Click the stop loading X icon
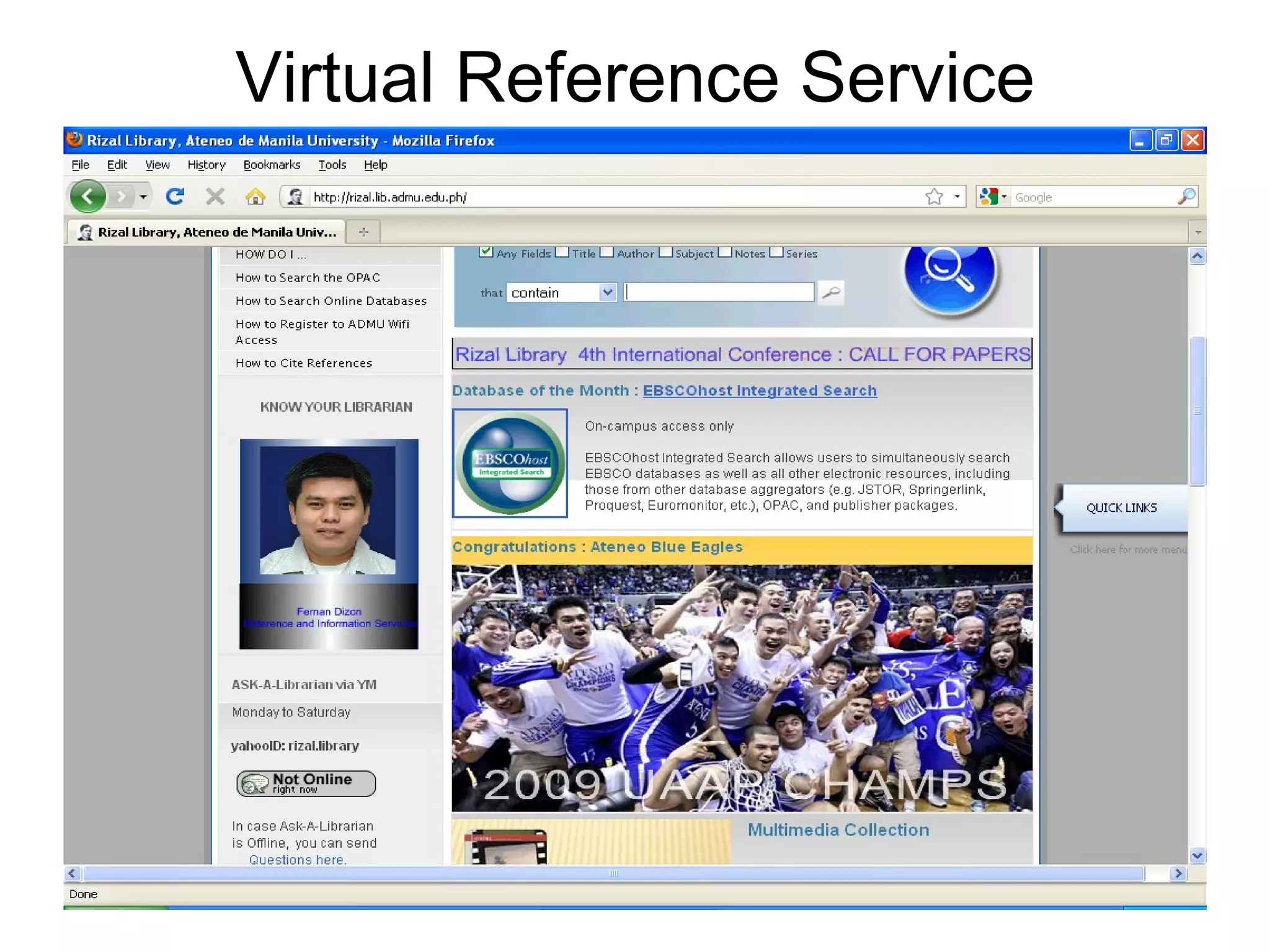This screenshot has height=952, width=1270. click(x=215, y=197)
